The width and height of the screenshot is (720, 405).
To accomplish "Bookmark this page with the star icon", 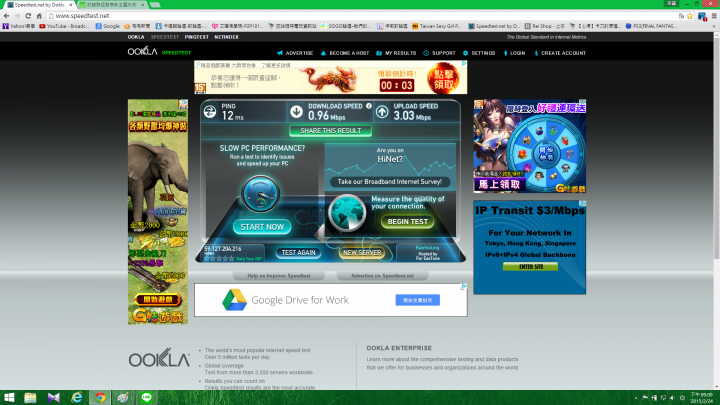I will 690,16.
